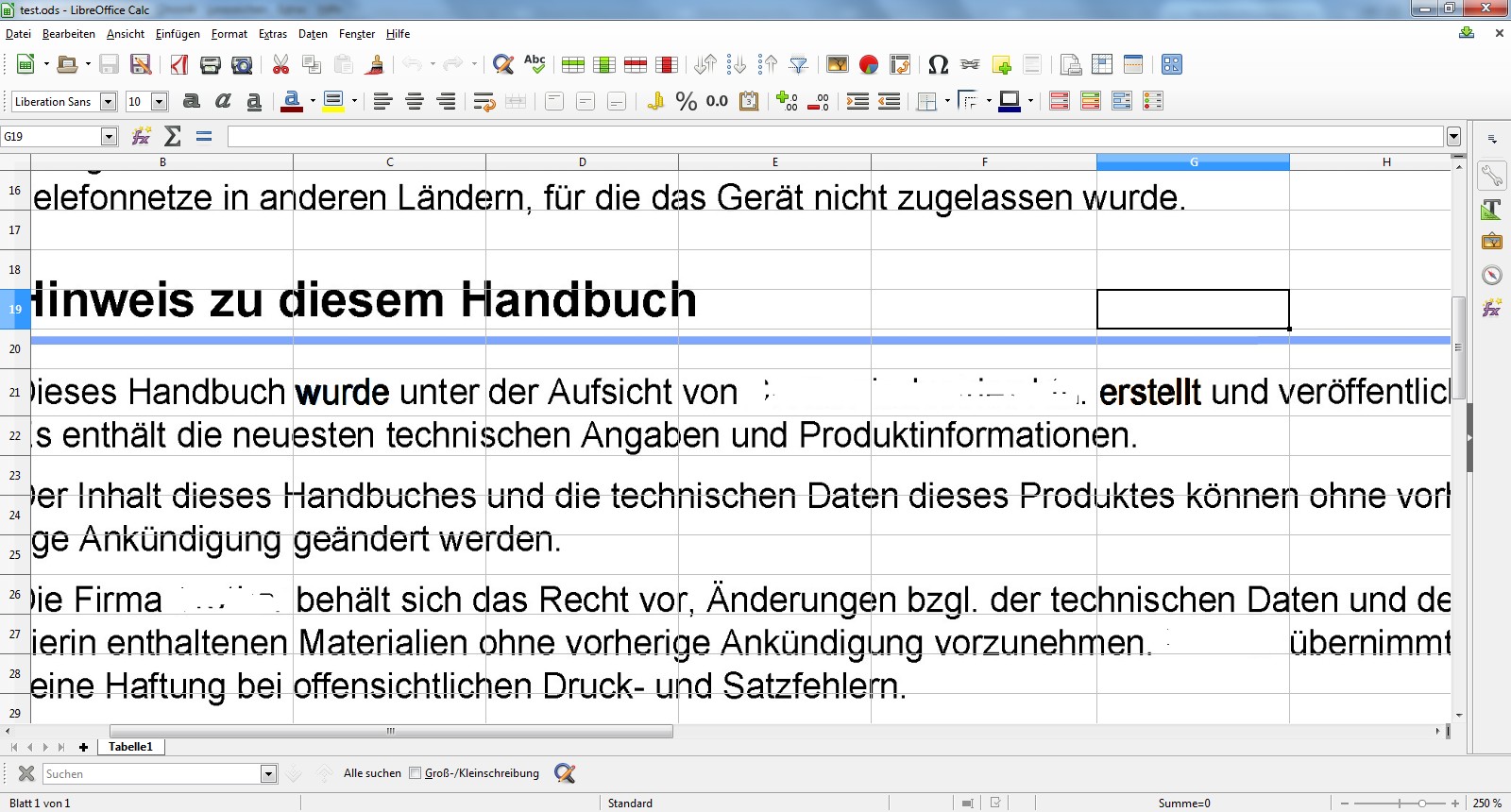Click font color swatch
Screen dimensions: 1511x812
[x=292, y=101]
